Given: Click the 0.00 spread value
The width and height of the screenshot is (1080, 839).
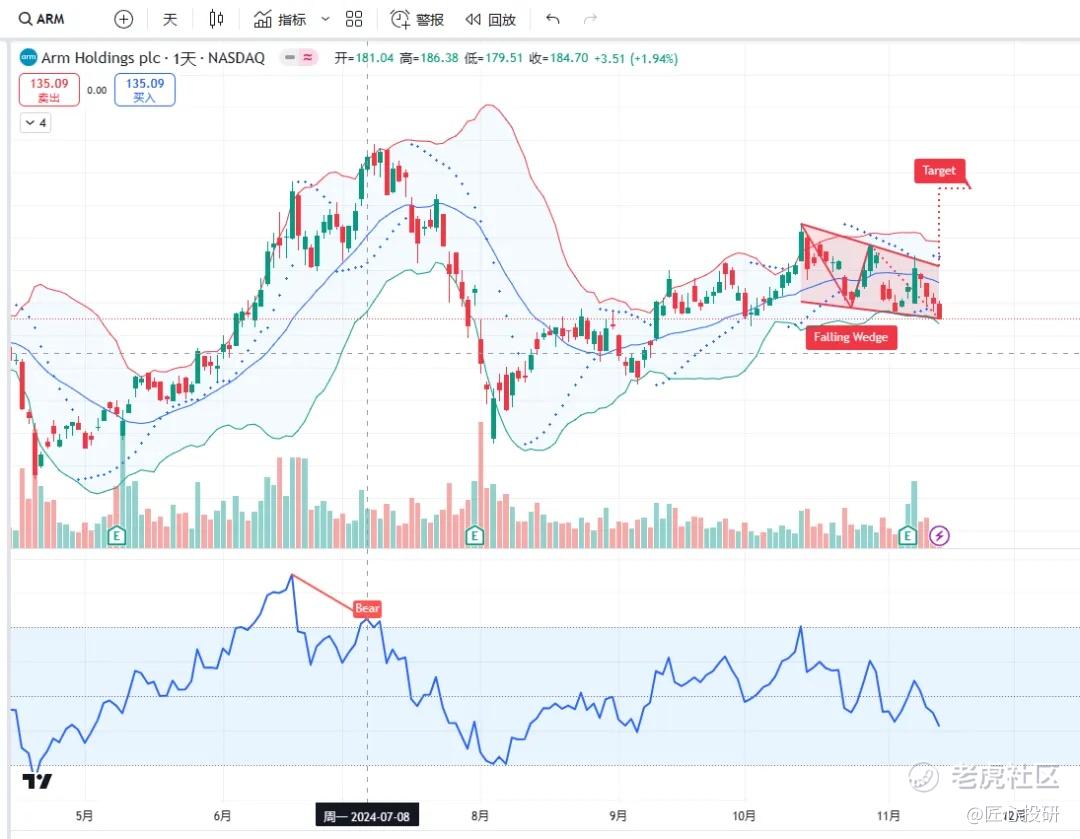Looking at the screenshot, I should pos(97,90).
